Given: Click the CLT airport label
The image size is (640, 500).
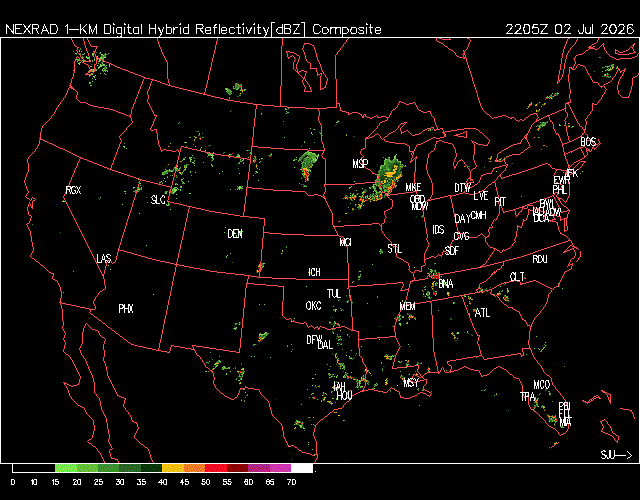Looking at the screenshot, I should tap(517, 277).
